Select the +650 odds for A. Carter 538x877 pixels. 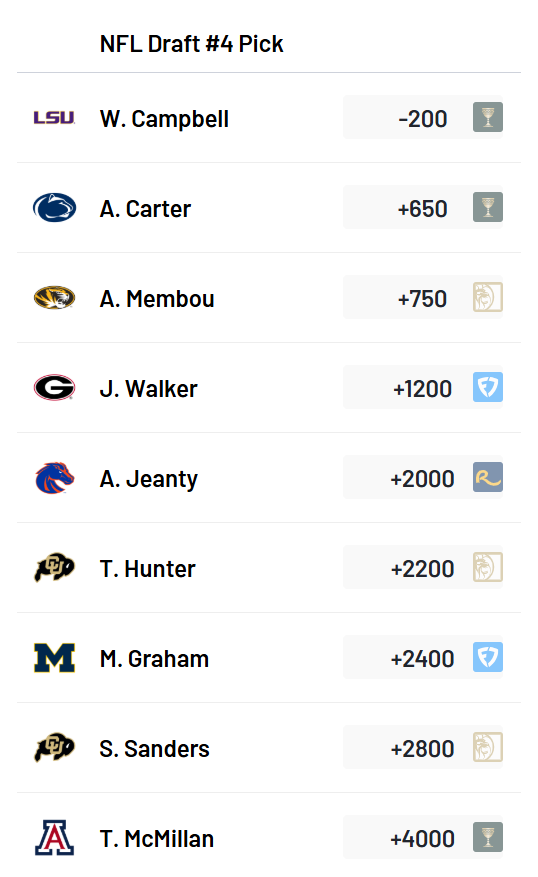click(x=423, y=207)
